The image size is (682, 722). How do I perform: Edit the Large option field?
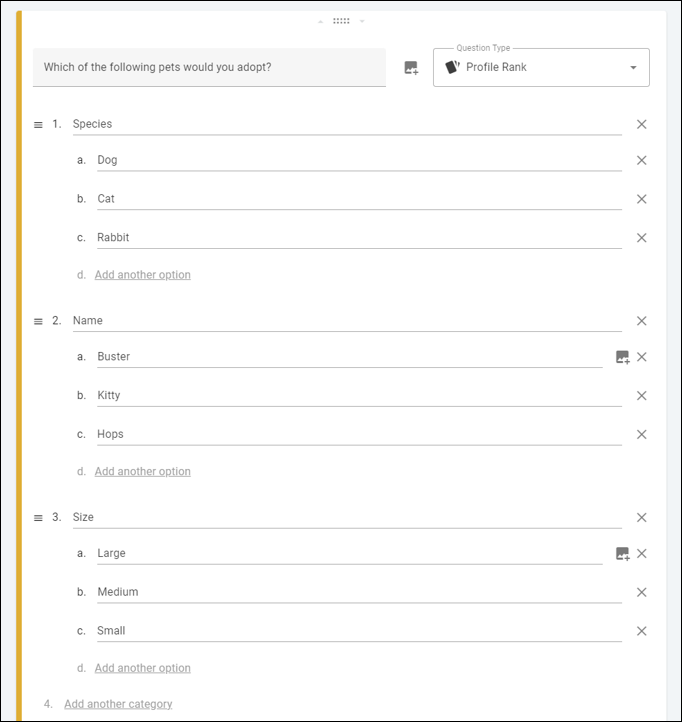pos(350,553)
